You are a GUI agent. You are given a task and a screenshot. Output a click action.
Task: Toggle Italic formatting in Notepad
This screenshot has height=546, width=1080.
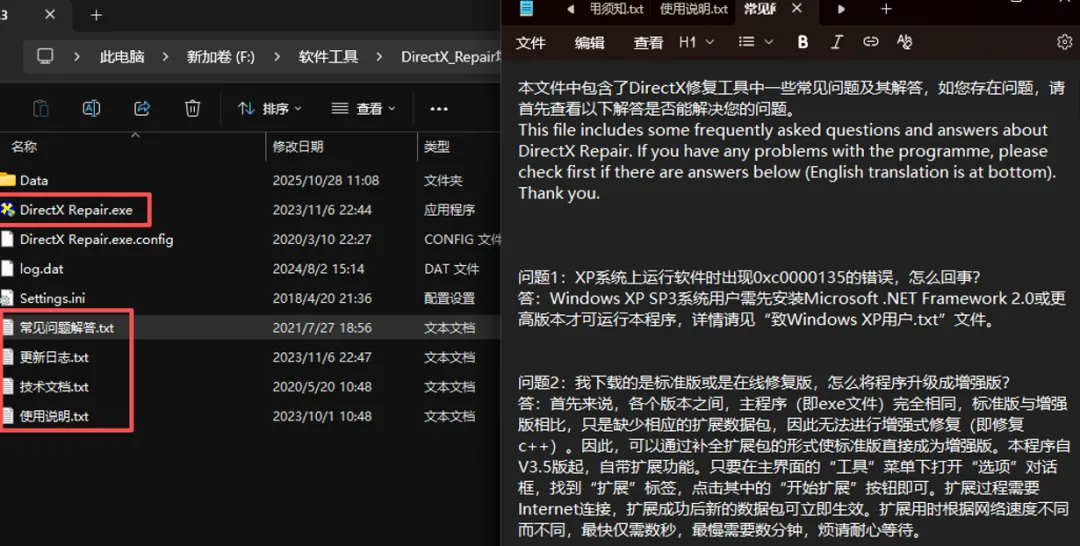tap(836, 42)
